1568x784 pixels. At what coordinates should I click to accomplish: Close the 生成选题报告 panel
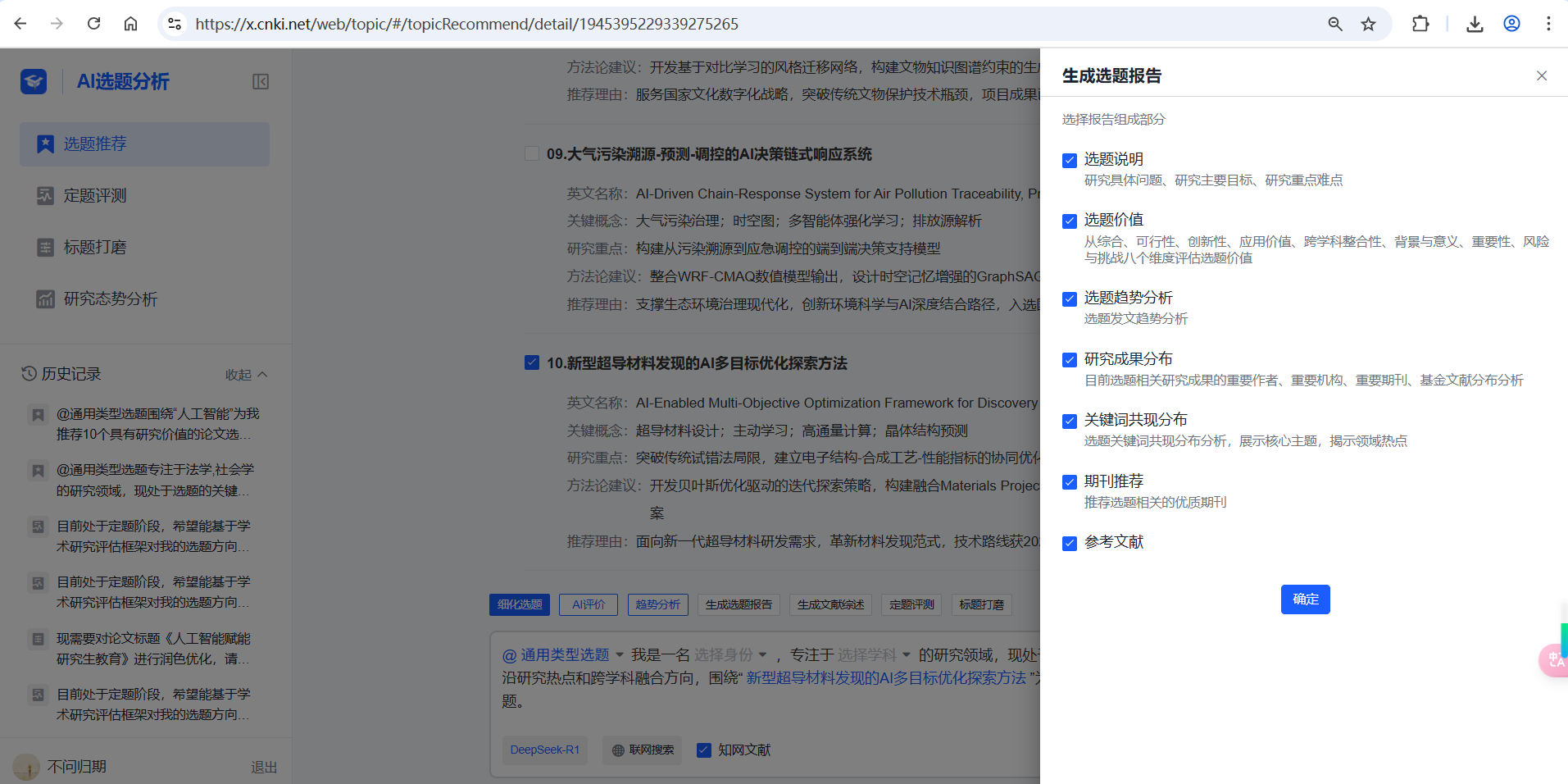(x=1541, y=75)
